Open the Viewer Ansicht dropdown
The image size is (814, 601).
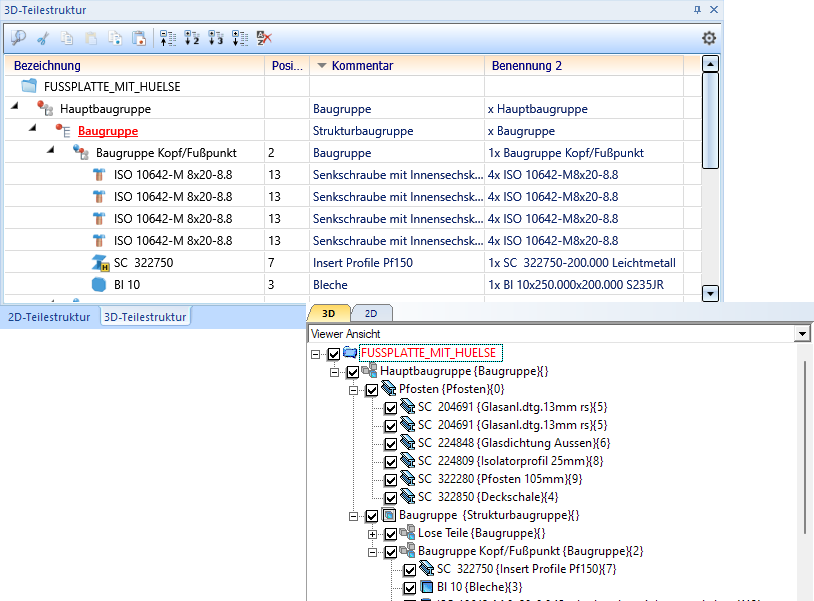[800, 333]
